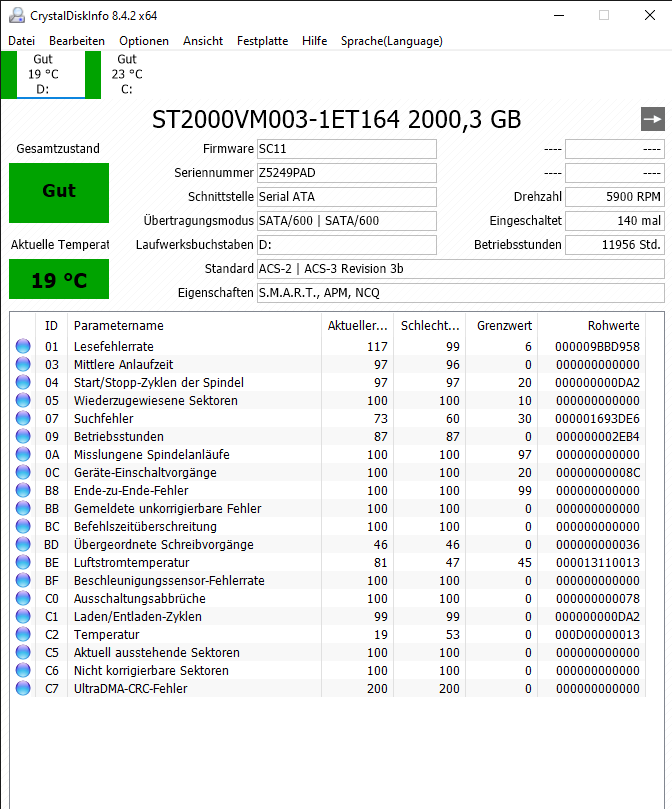The width and height of the screenshot is (672, 809).
Task: Open the Sprache(Language) menu
Action: click(392, 41)
